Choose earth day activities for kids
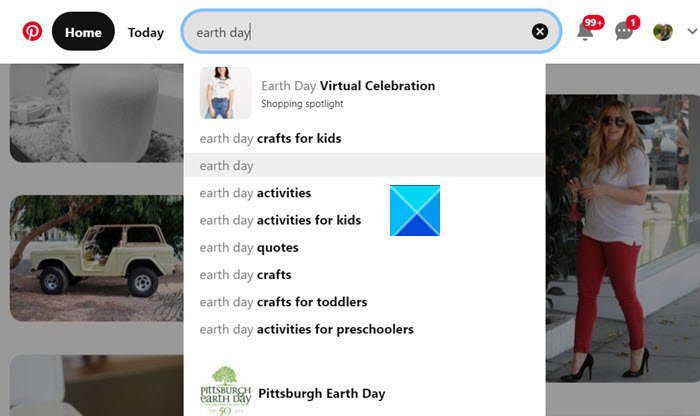700x416 pixels. [280, 220]
